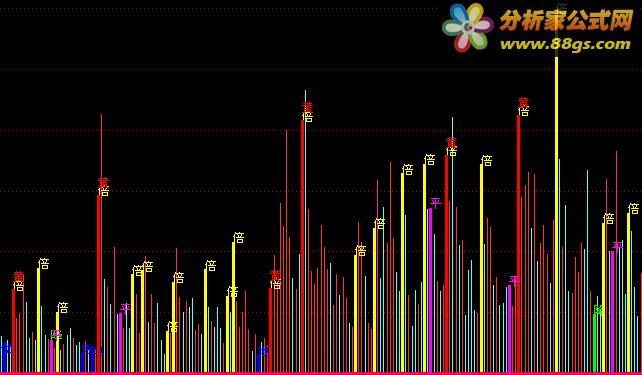Select the leftmost thick red volume bar
Viewport: 642px width, 375px height.
click(x=14, y=330)
